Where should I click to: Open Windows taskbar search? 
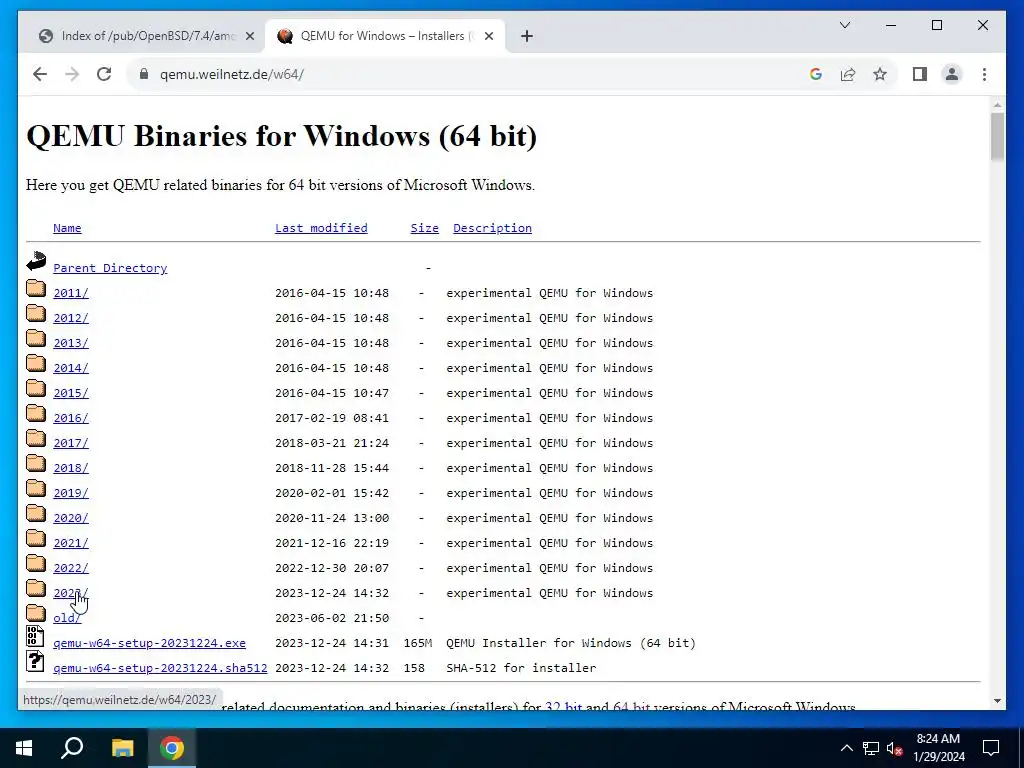coord(72,748)
